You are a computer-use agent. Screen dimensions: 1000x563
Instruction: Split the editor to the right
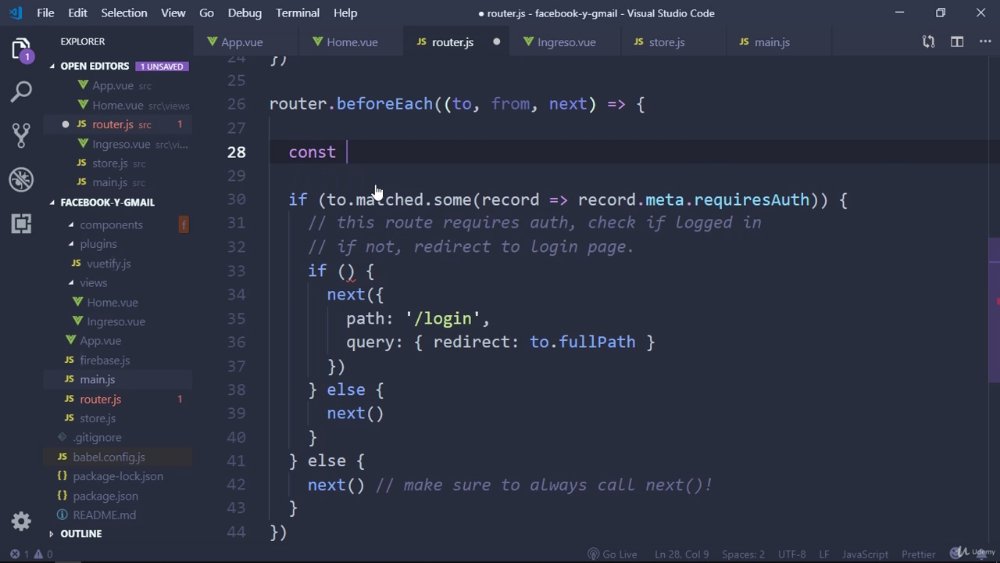(x=957, y=41)
